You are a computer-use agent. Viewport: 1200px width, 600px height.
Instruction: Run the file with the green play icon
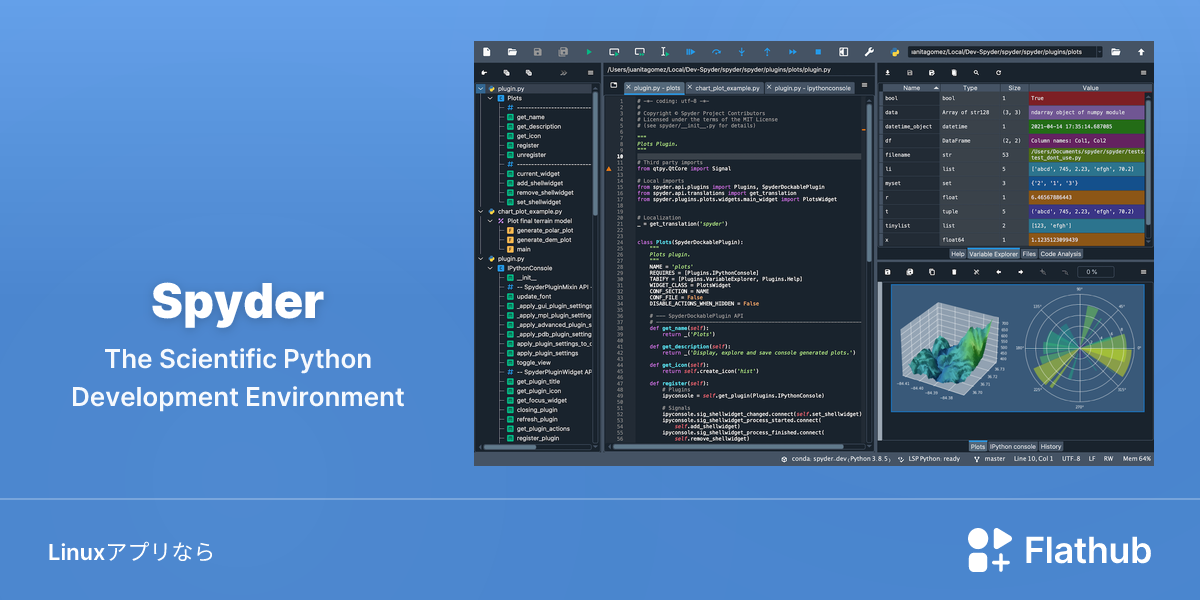click(589, 51)
